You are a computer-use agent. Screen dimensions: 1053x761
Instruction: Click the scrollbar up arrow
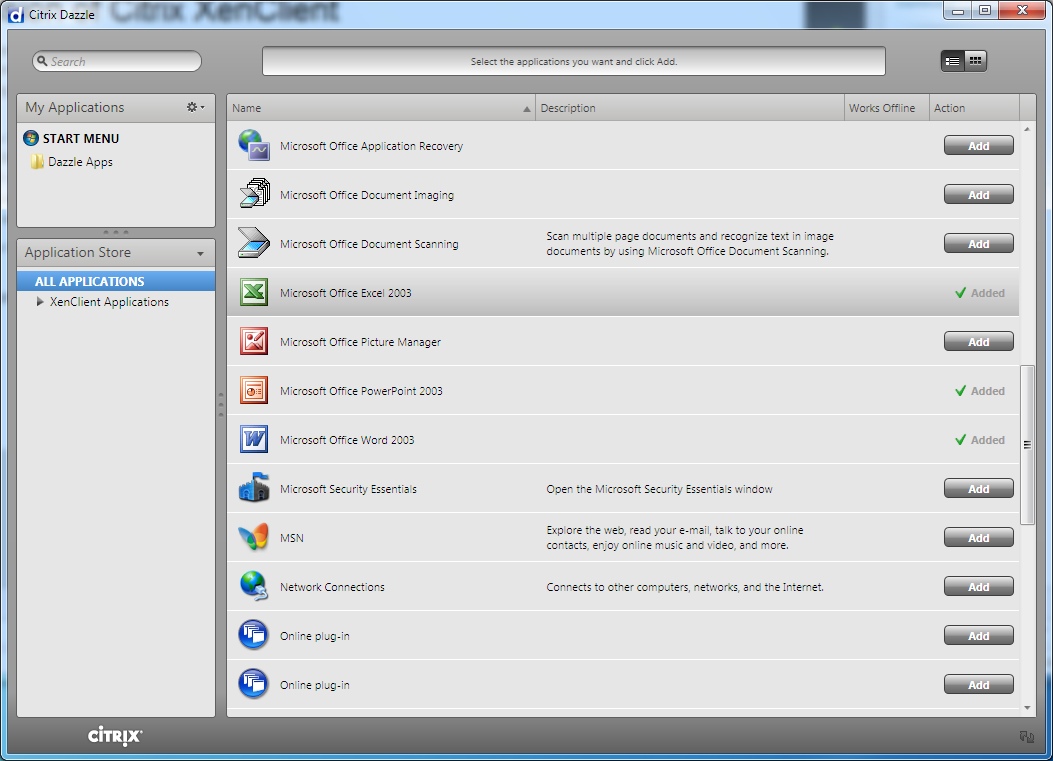[1027, 129]
